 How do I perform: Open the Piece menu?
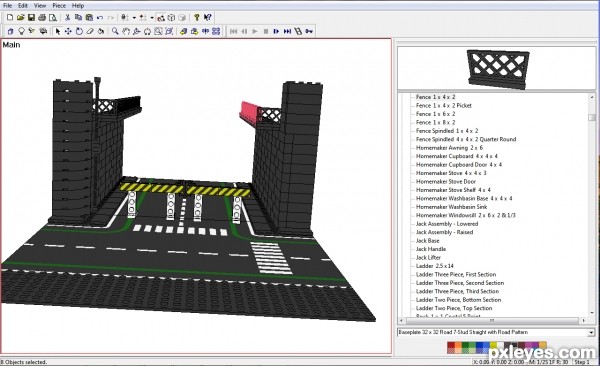point(59,6)
